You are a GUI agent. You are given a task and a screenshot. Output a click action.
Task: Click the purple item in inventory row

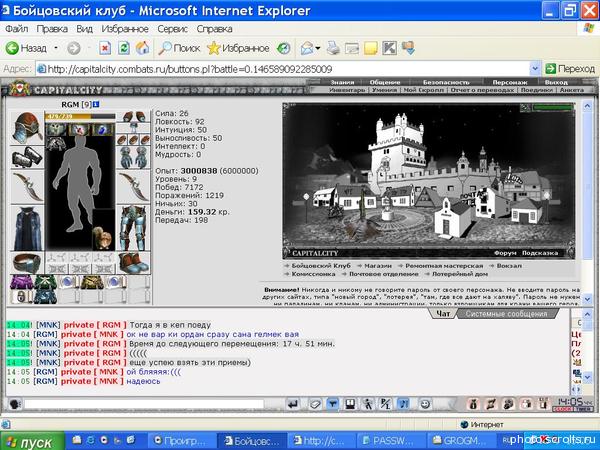pos(21,282)
